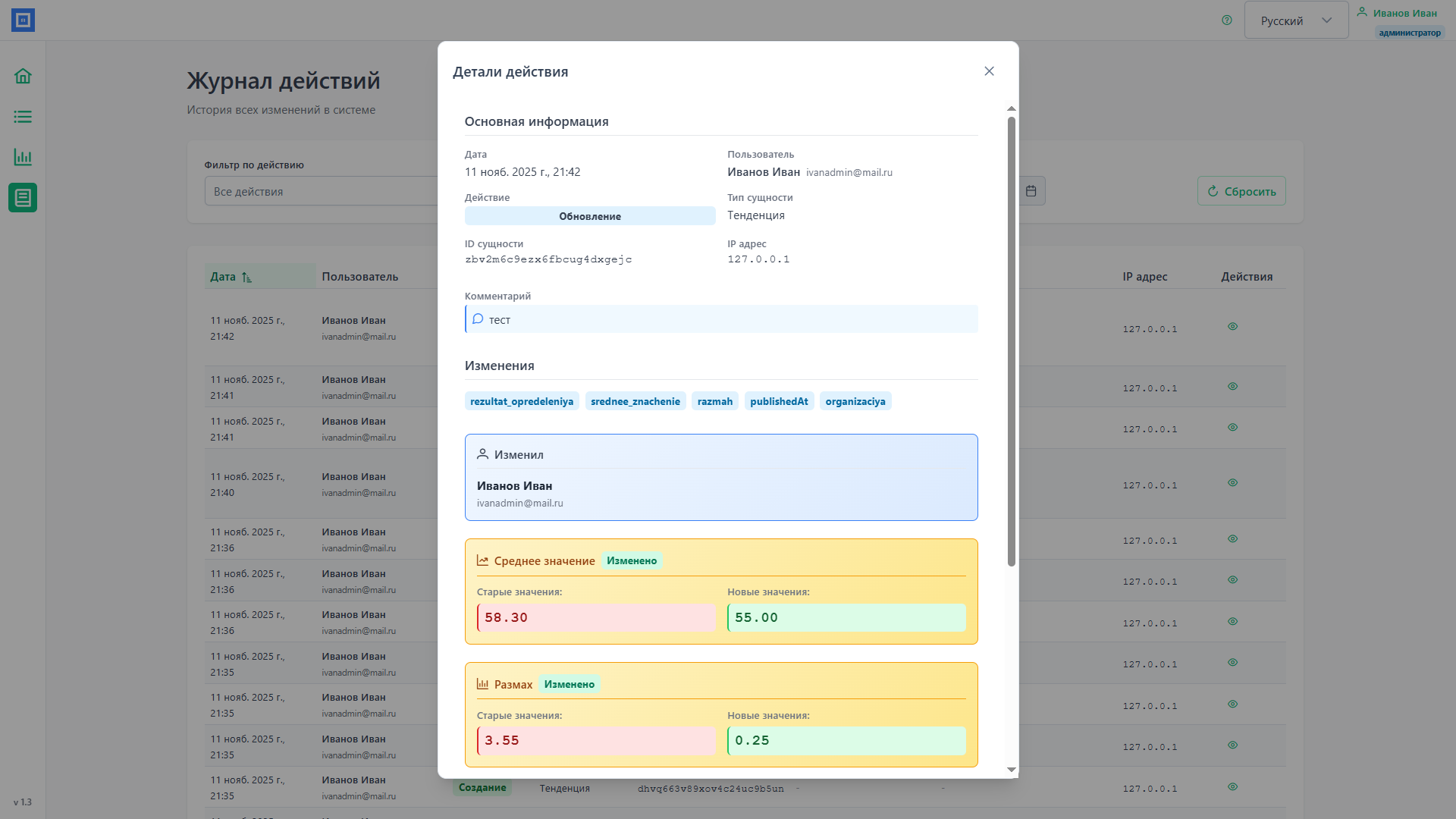The height and width of the screenshot is (819, 1456).
Task: Click the calendar date picker icon
Action: coord(1031,191)
